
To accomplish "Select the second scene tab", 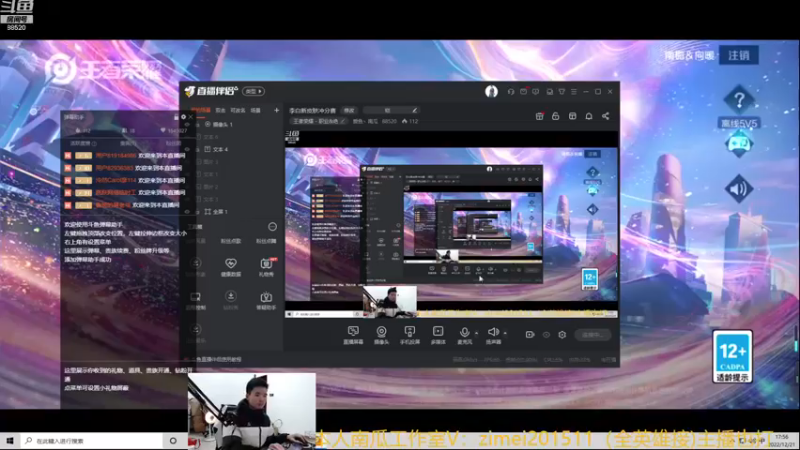I will (x=220, y=110).
